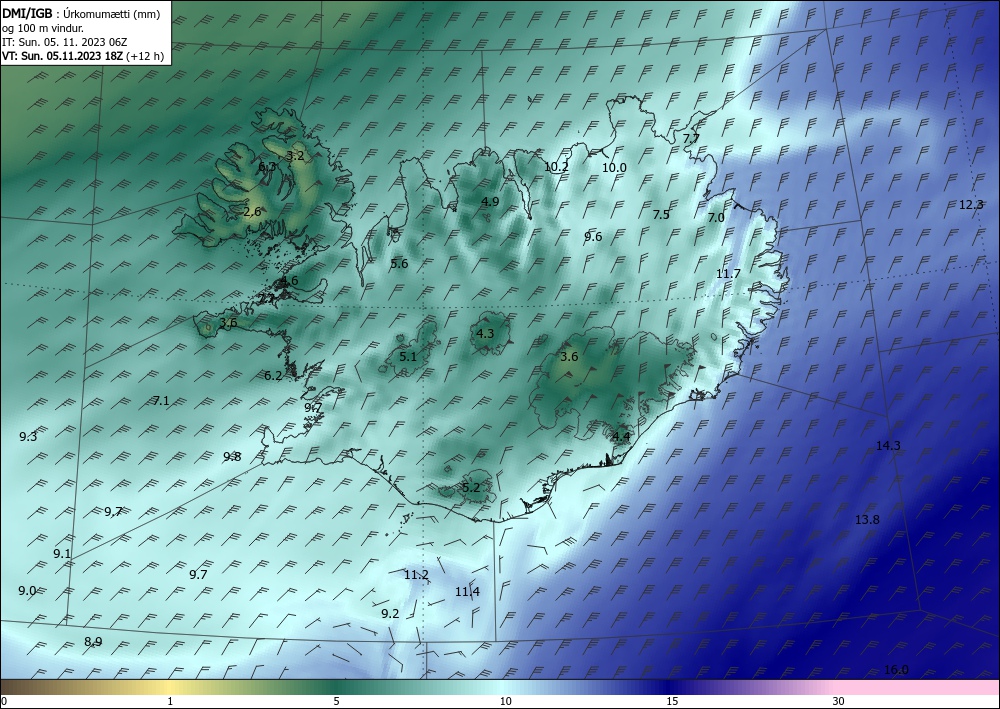Click the value 16.0 in the southeast corner

[x=896, y=669]
